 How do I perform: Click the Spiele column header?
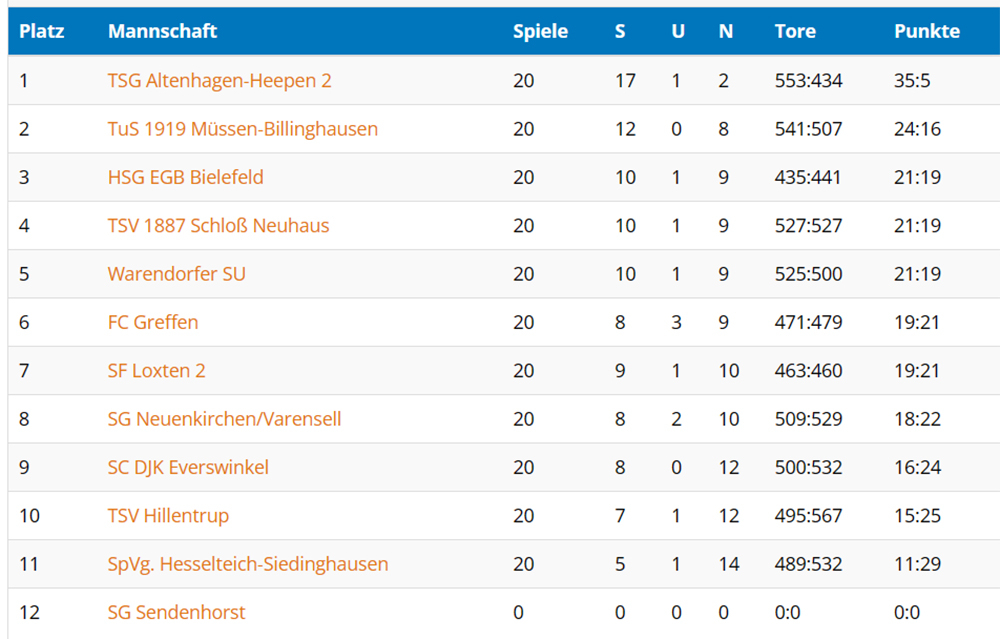coord(540,31)
